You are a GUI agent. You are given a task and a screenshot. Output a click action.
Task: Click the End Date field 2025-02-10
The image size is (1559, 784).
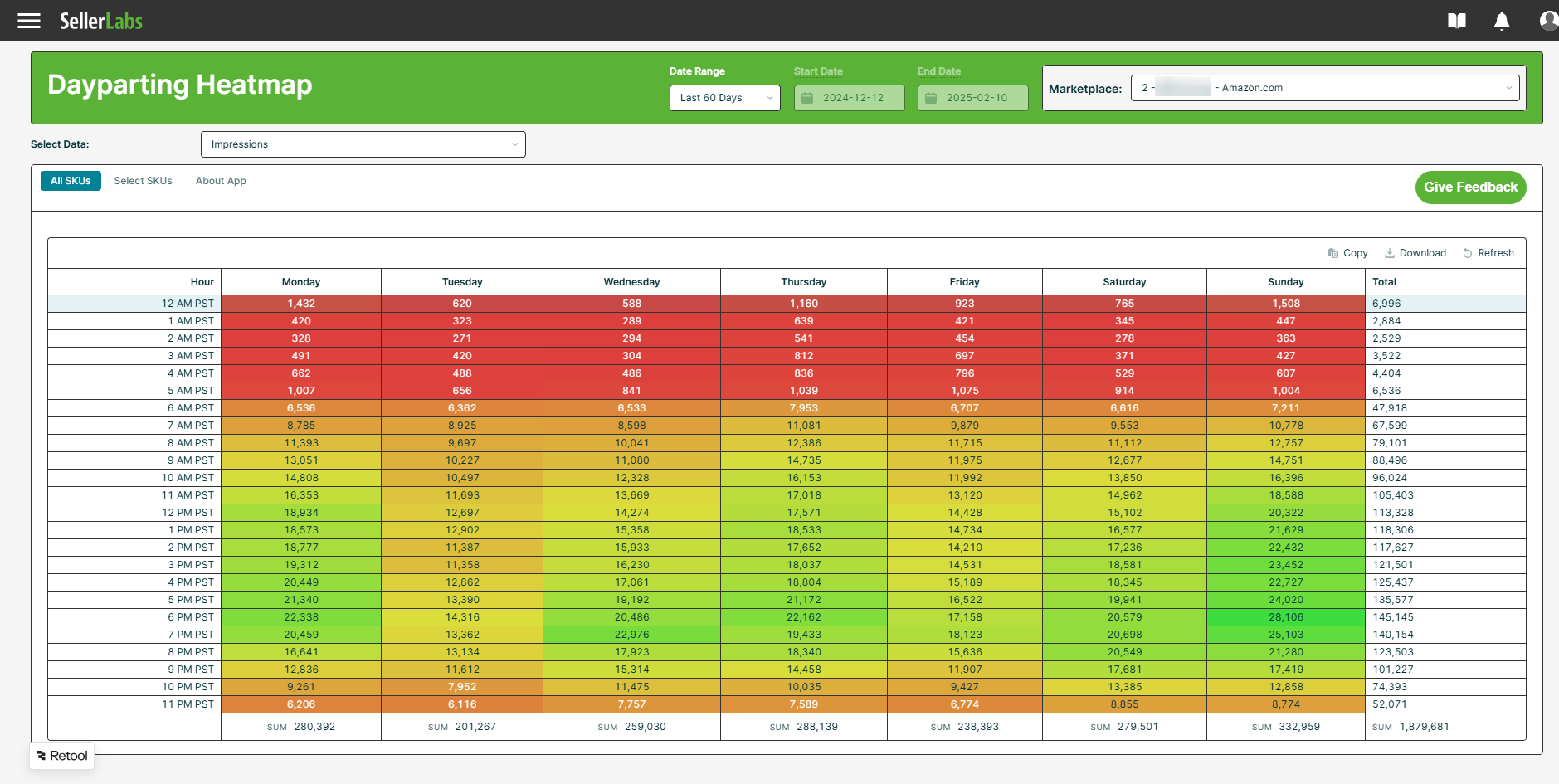point(973,98)
